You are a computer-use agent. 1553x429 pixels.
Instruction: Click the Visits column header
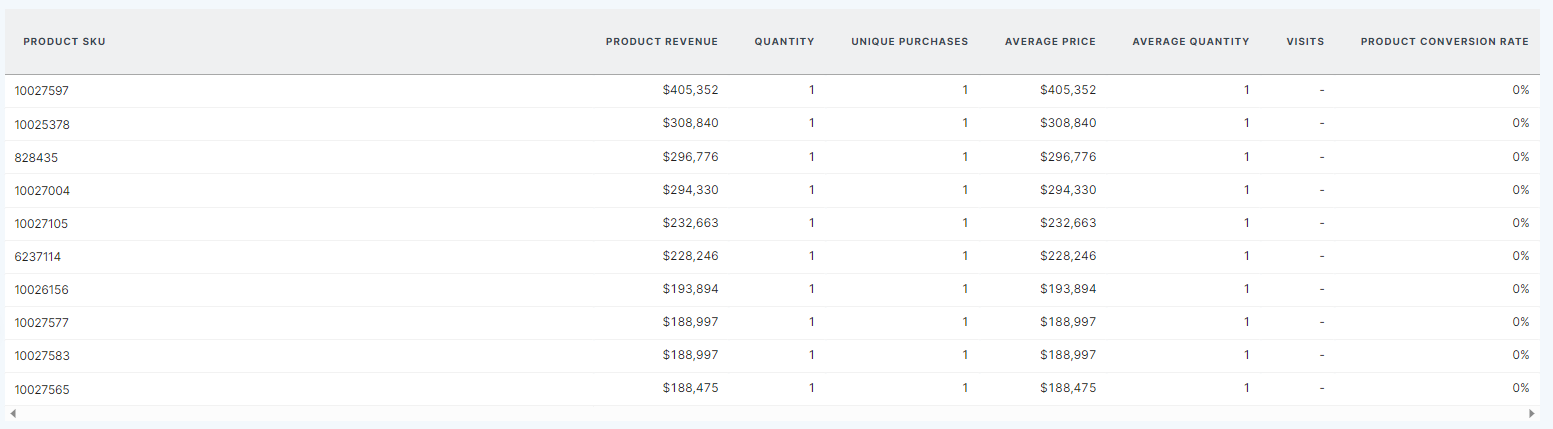coord(1305,42)
